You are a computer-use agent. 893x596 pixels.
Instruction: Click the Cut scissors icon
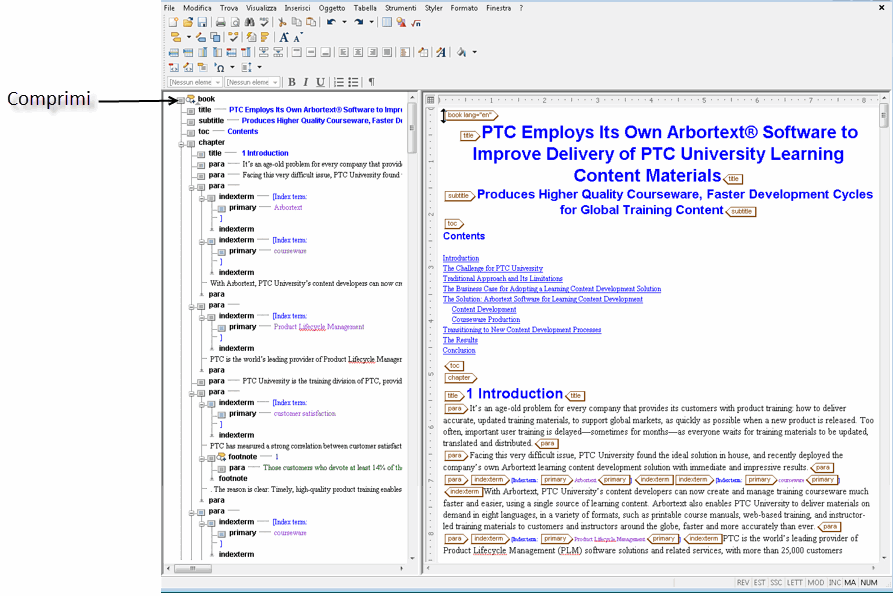tap(282, 22)
